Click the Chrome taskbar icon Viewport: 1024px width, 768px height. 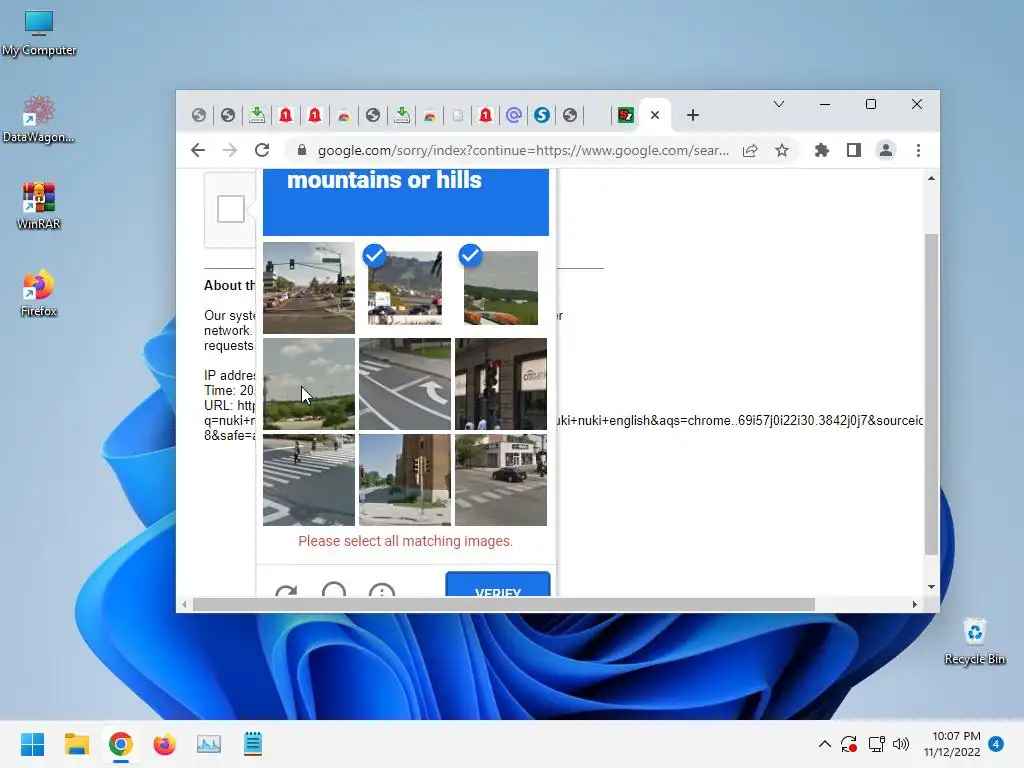point(120,744)
